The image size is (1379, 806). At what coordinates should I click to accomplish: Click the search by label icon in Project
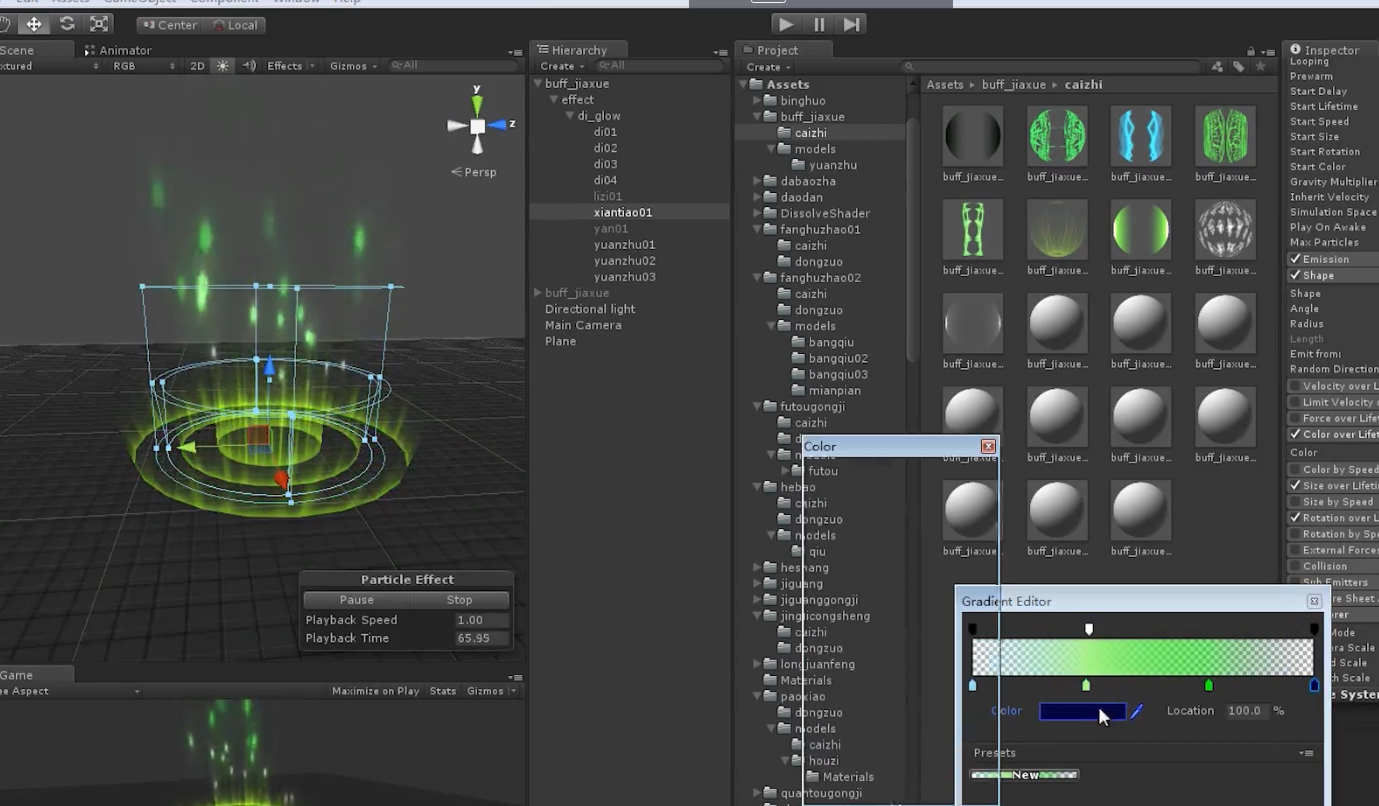point(1238,67)
